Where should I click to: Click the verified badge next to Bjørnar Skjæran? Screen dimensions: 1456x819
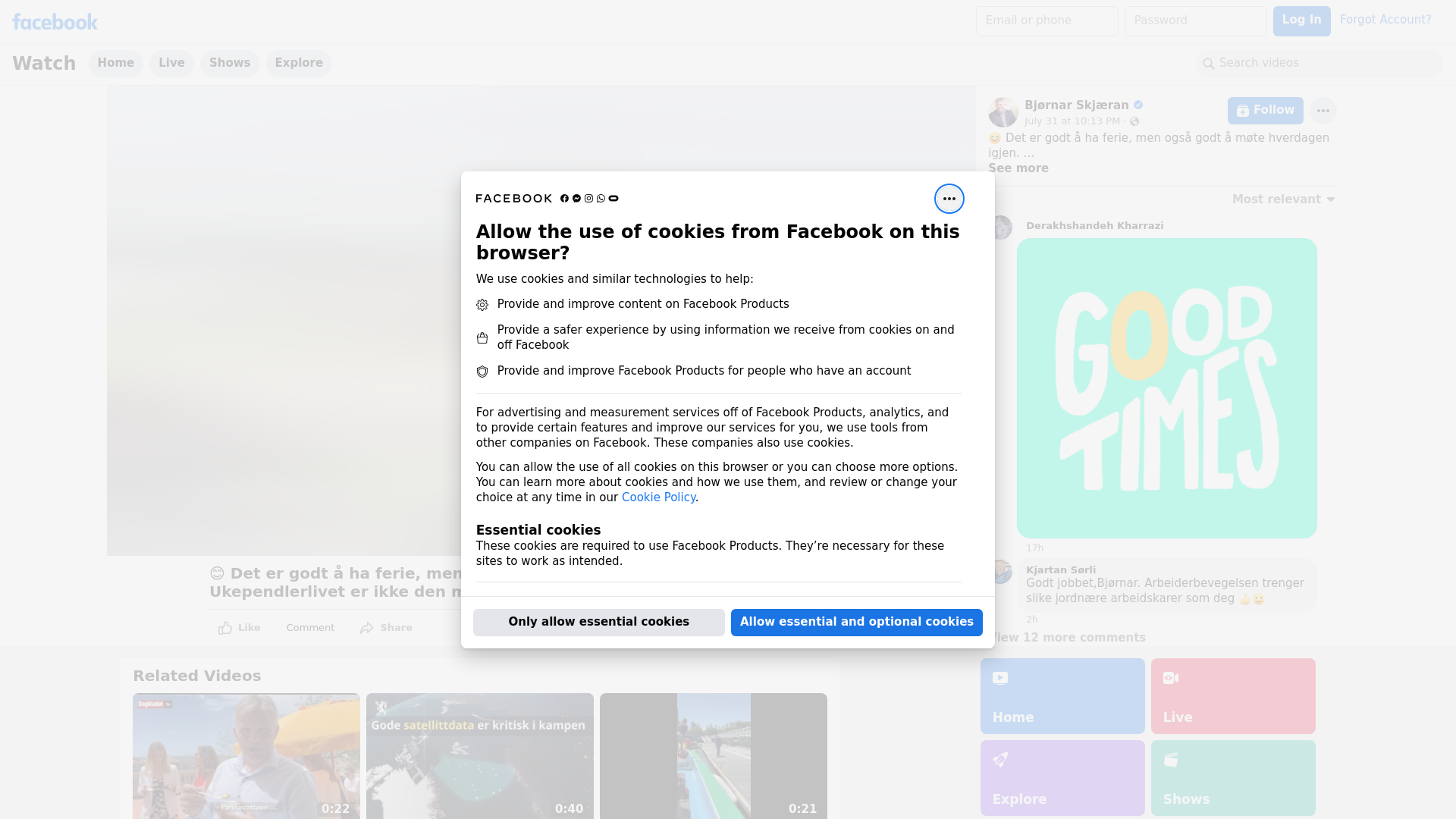(1138, 105)
